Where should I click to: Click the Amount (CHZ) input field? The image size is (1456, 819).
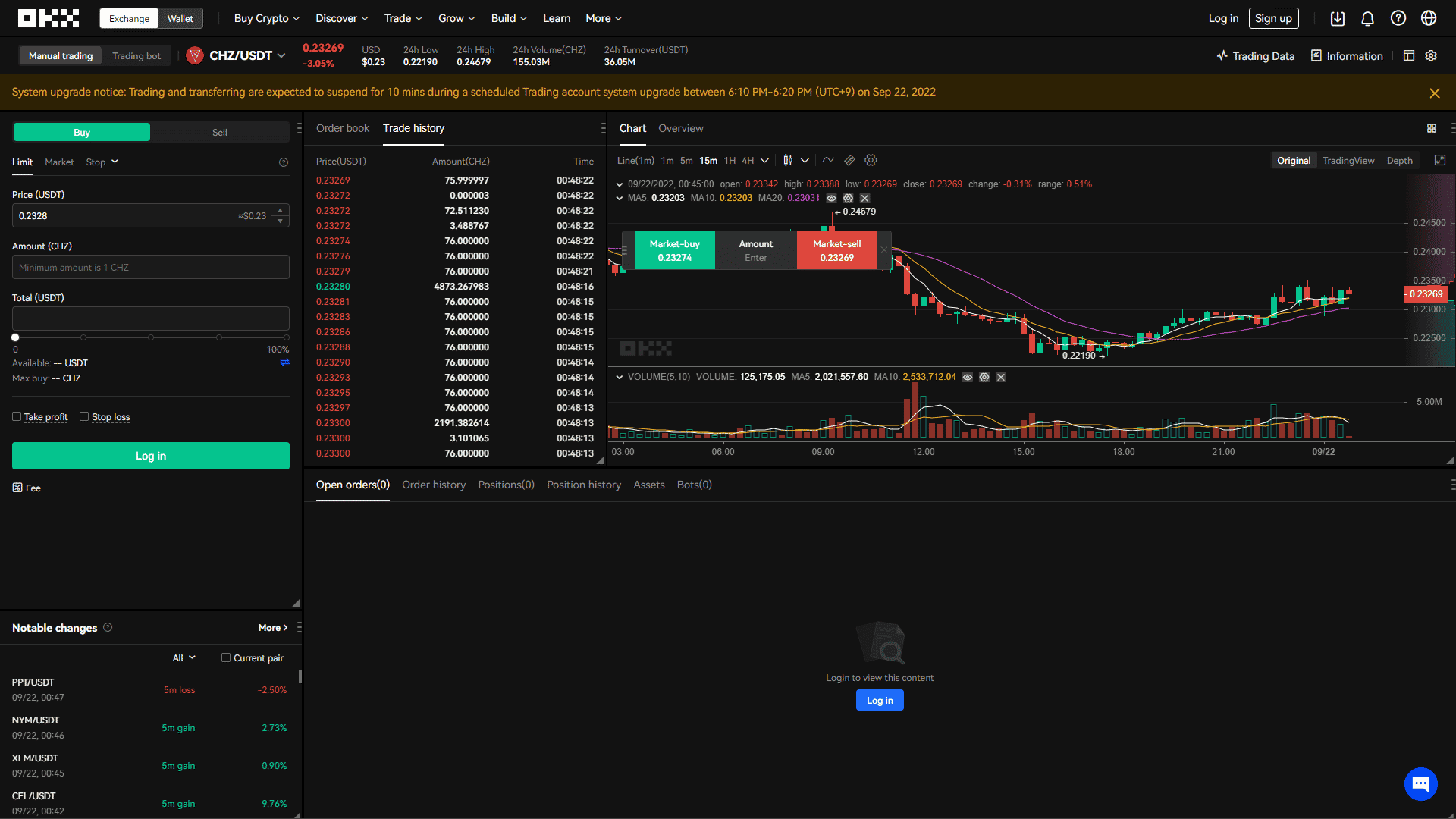click(151, 267)
